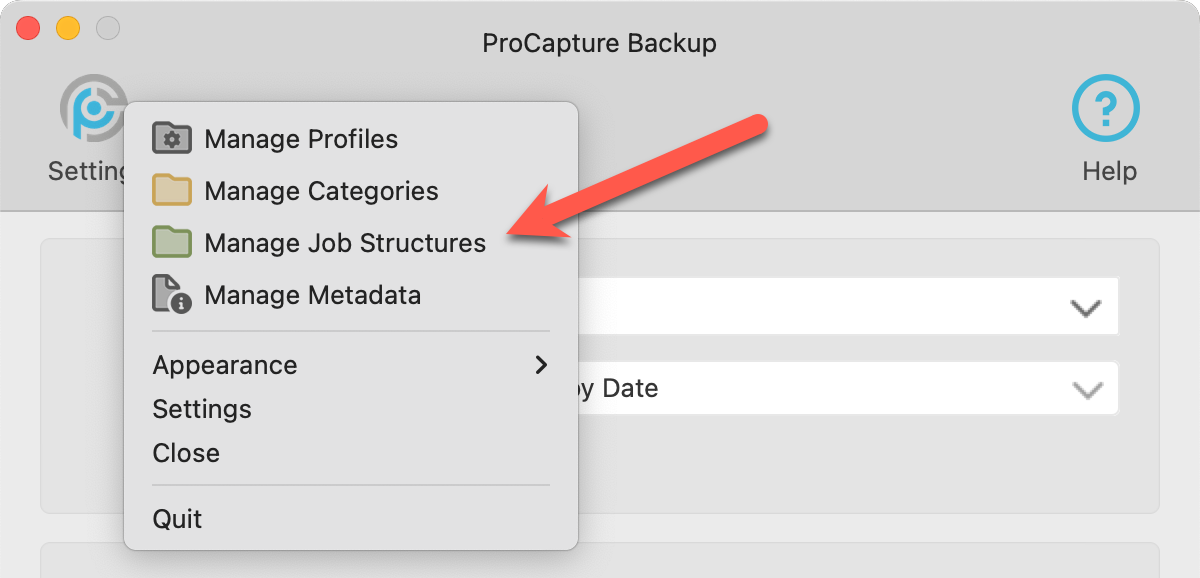
Task: Click the green Manage Job Structures folder icon
Action: click(171, 242)
